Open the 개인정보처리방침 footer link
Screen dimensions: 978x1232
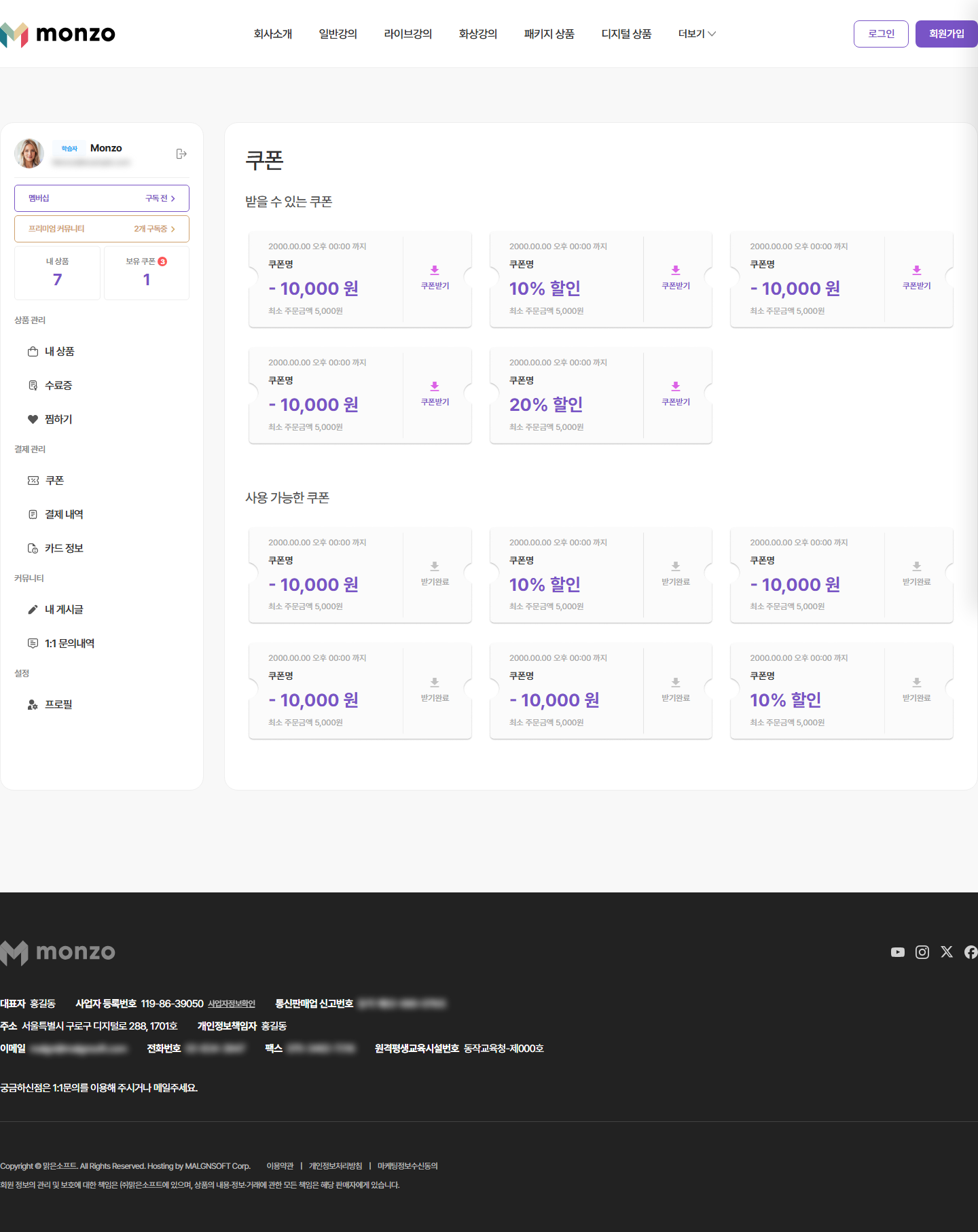click(x=336, y=1166)
